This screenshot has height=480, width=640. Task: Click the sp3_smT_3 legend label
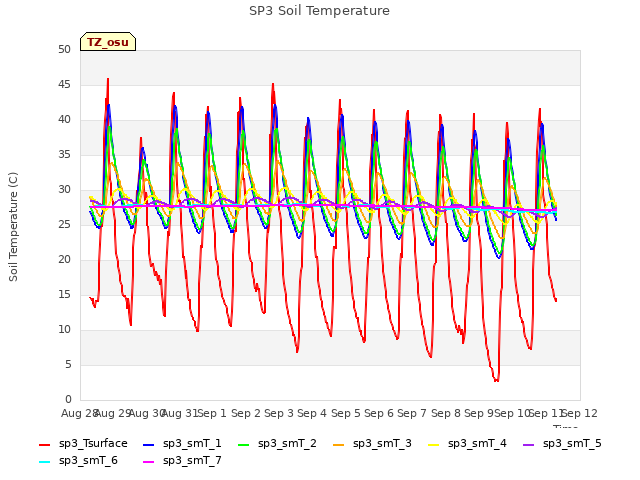(x=382, y=444)
